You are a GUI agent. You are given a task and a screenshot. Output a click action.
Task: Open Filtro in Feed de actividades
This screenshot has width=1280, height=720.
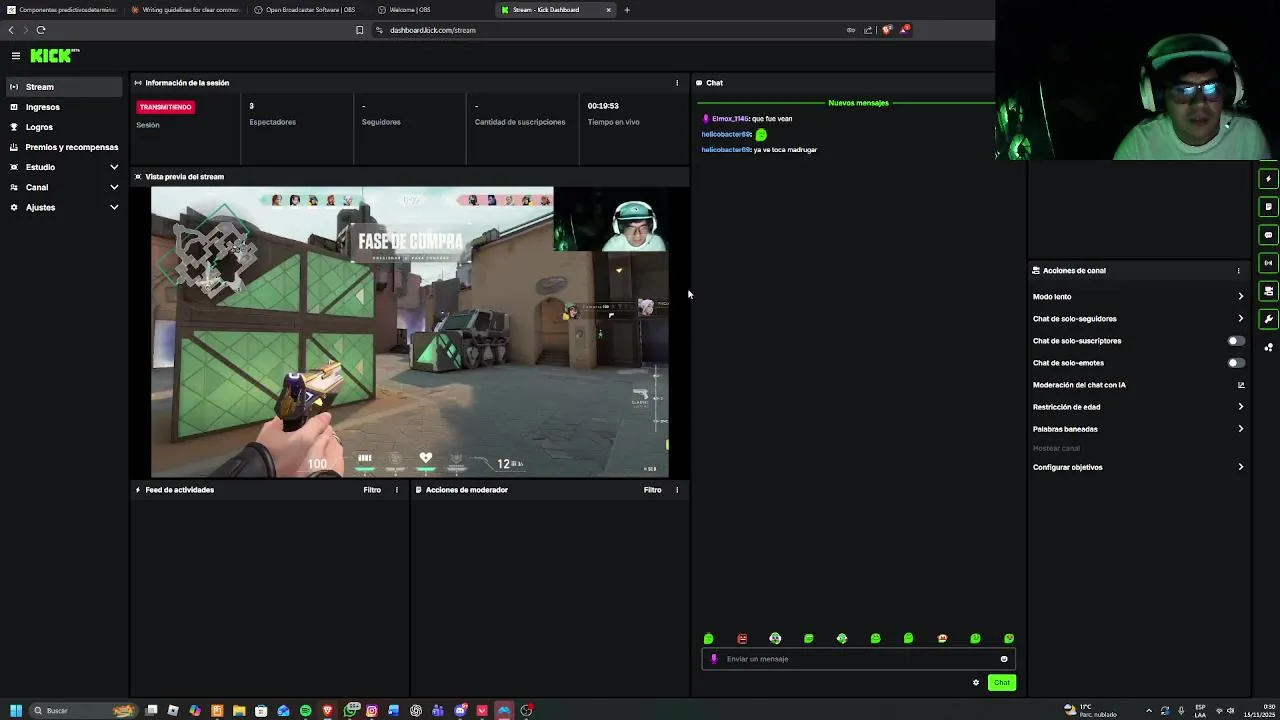(372, 490)
